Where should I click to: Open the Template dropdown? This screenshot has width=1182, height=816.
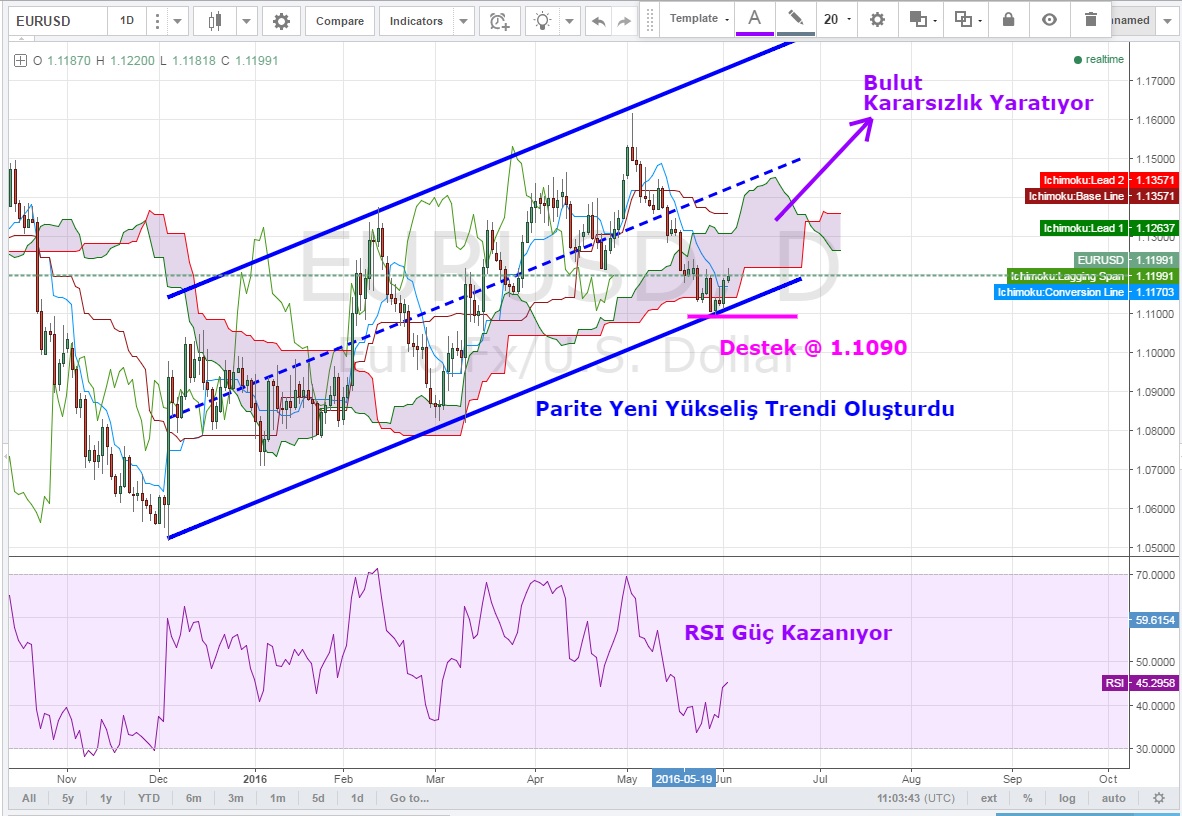pyautogui.click(x=698, y=19)
